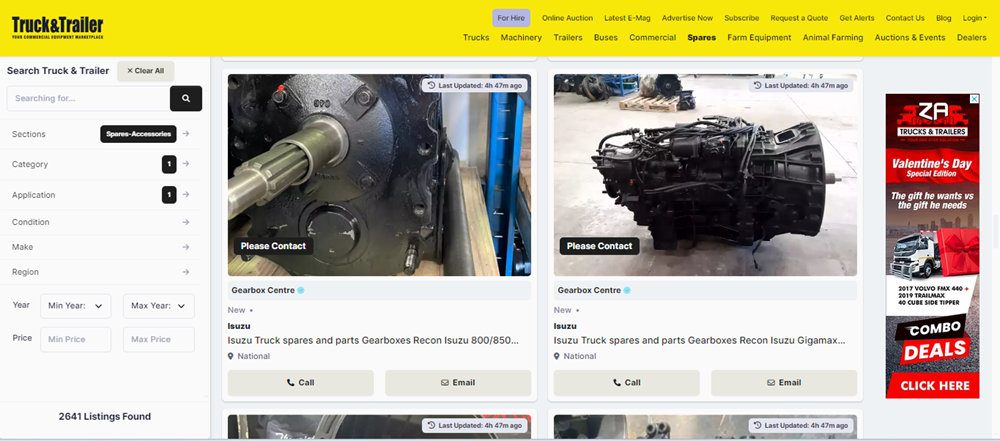Viewport: 1000px width, 441px height.
Task: Expand the Condition filter arrow
Action: point(186,222)
